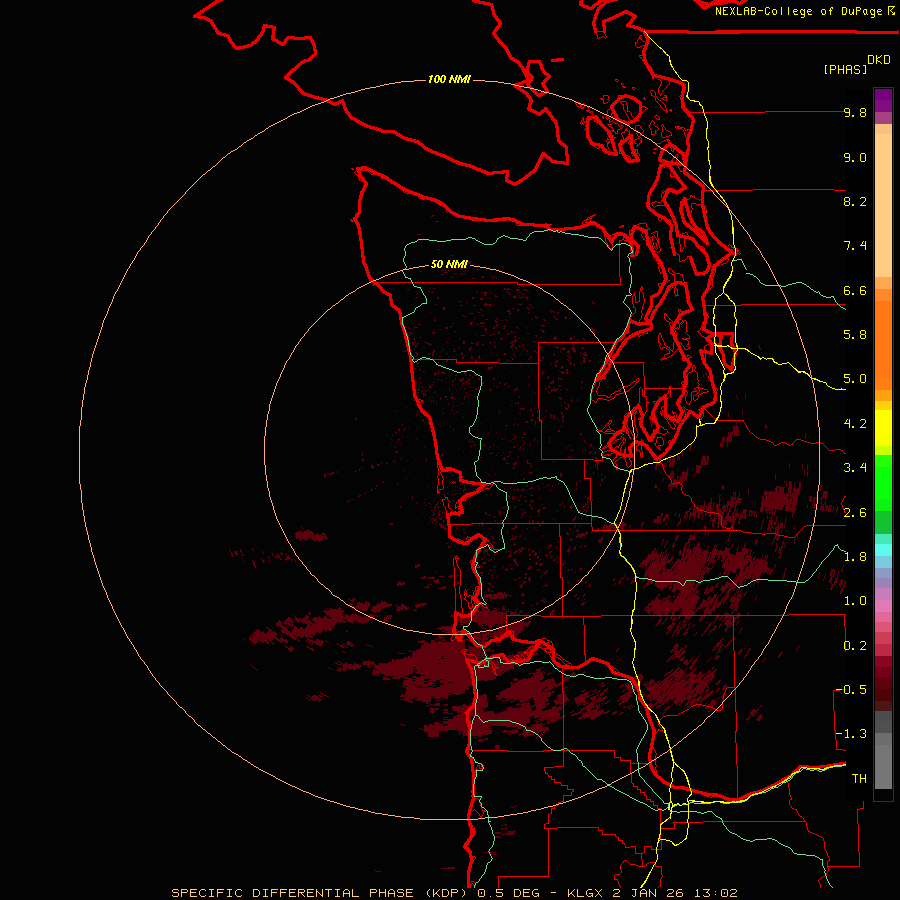Select the 5.0 scale value
Screen dimensions: 900x900
coord(855,379)
